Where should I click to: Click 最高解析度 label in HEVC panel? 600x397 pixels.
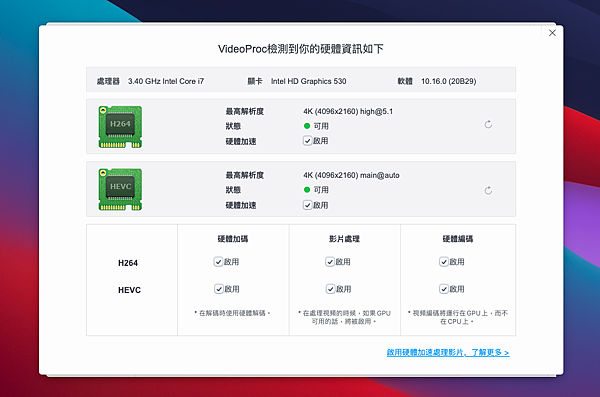click(245, 175)
